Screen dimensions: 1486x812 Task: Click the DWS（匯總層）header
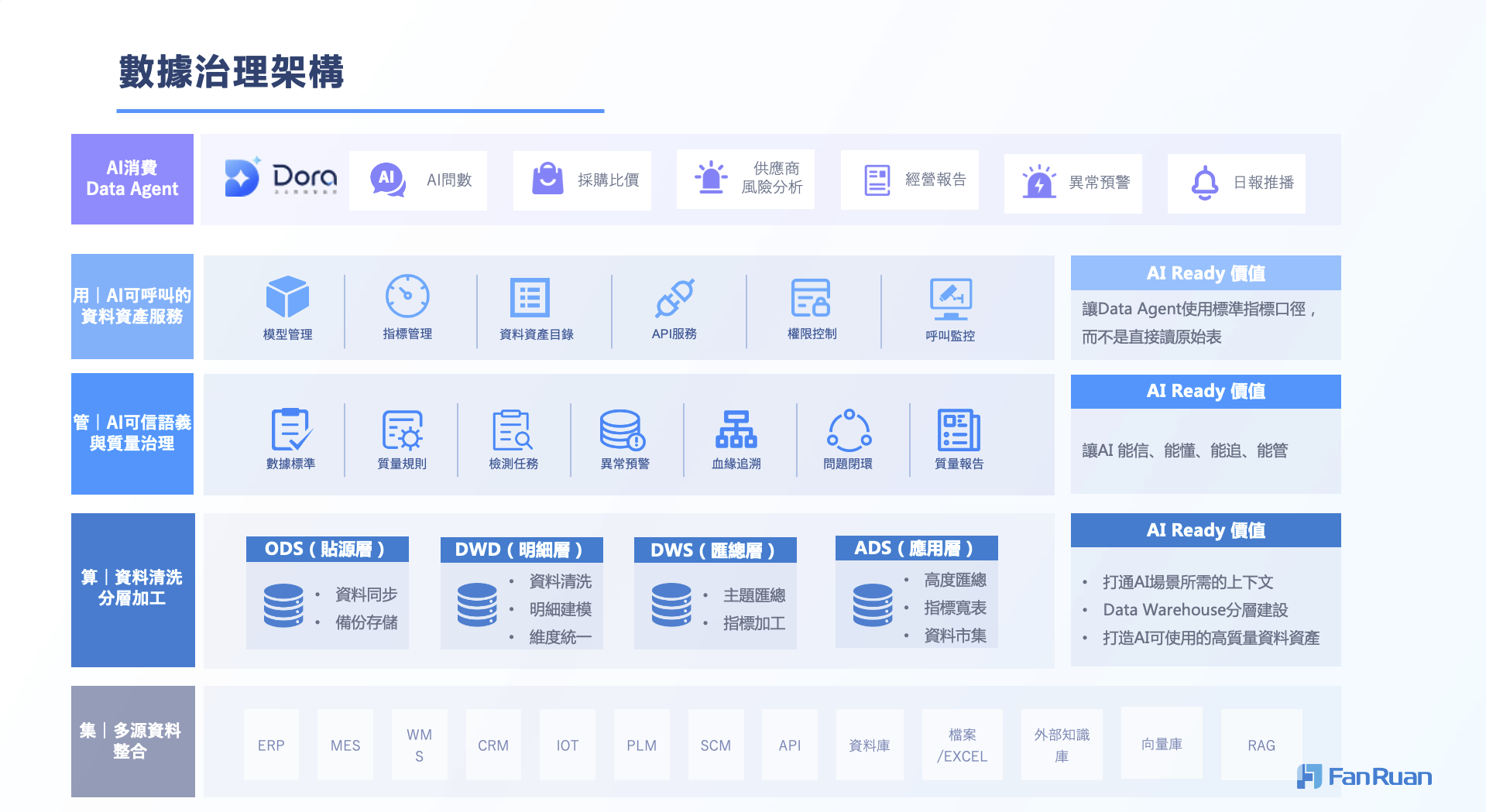click(x=715, y=550)
